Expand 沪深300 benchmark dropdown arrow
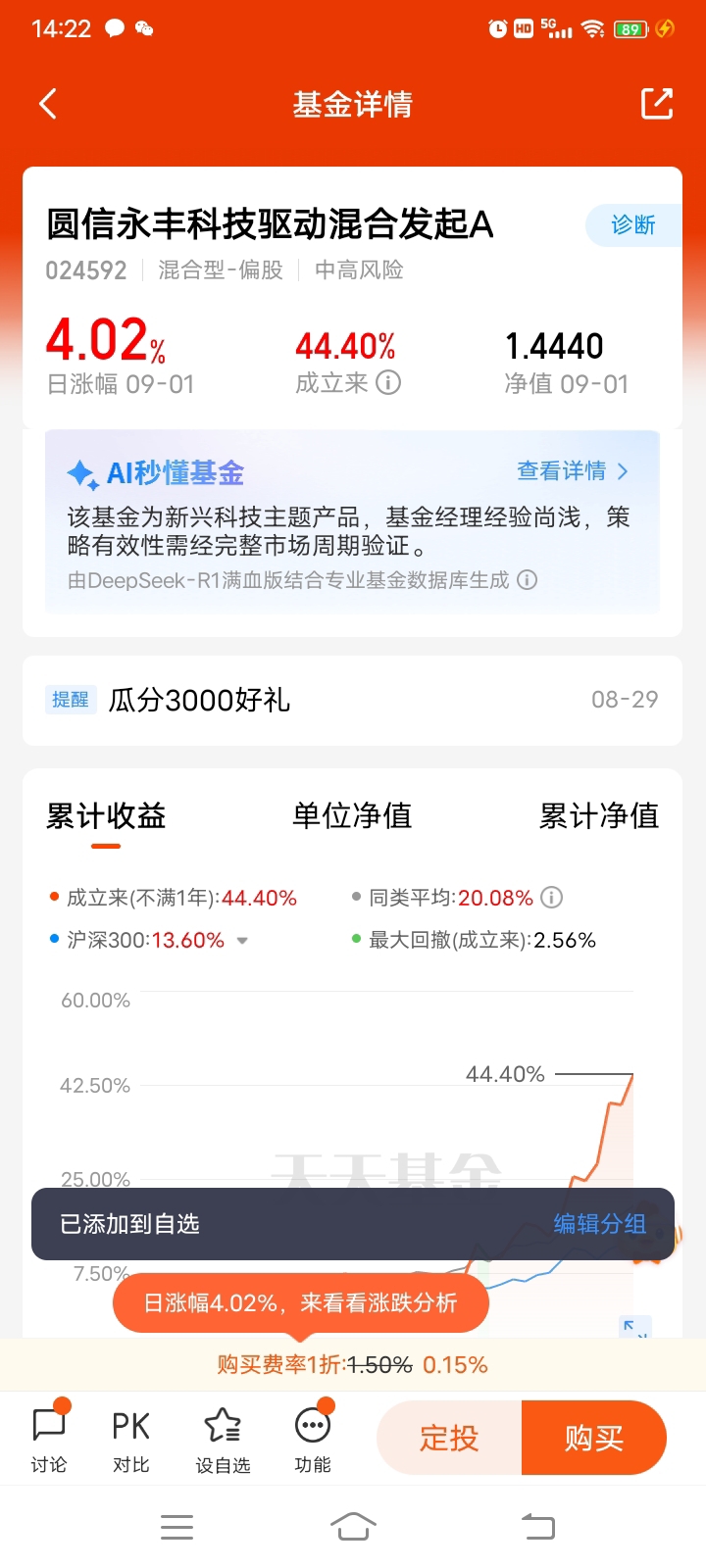The height and width of the screenshot is (1568, 706). coord(242,941)
